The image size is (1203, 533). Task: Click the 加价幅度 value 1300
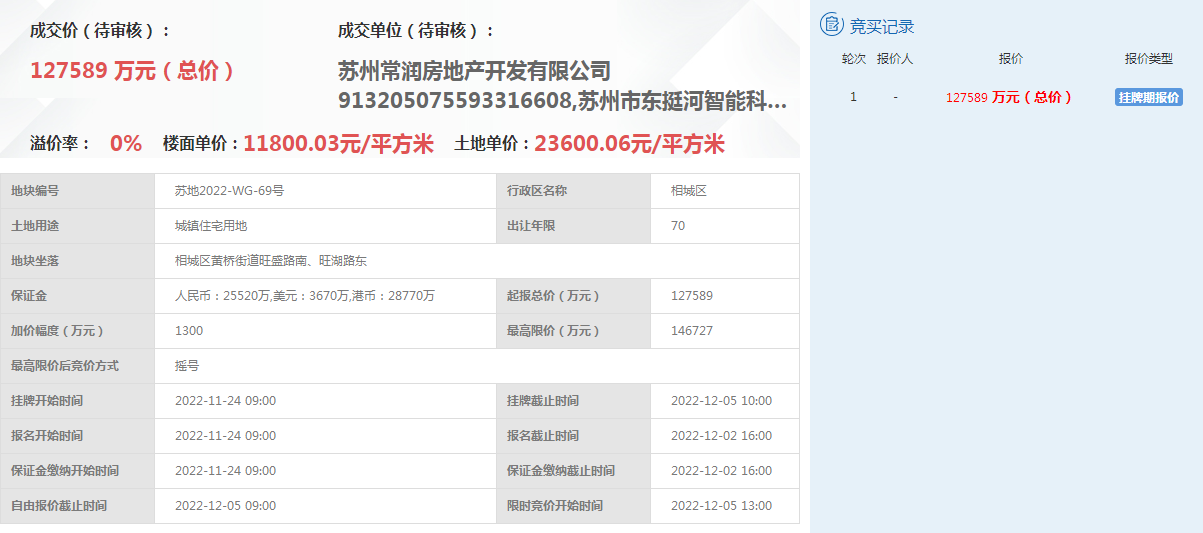click(x=189, y=331)
